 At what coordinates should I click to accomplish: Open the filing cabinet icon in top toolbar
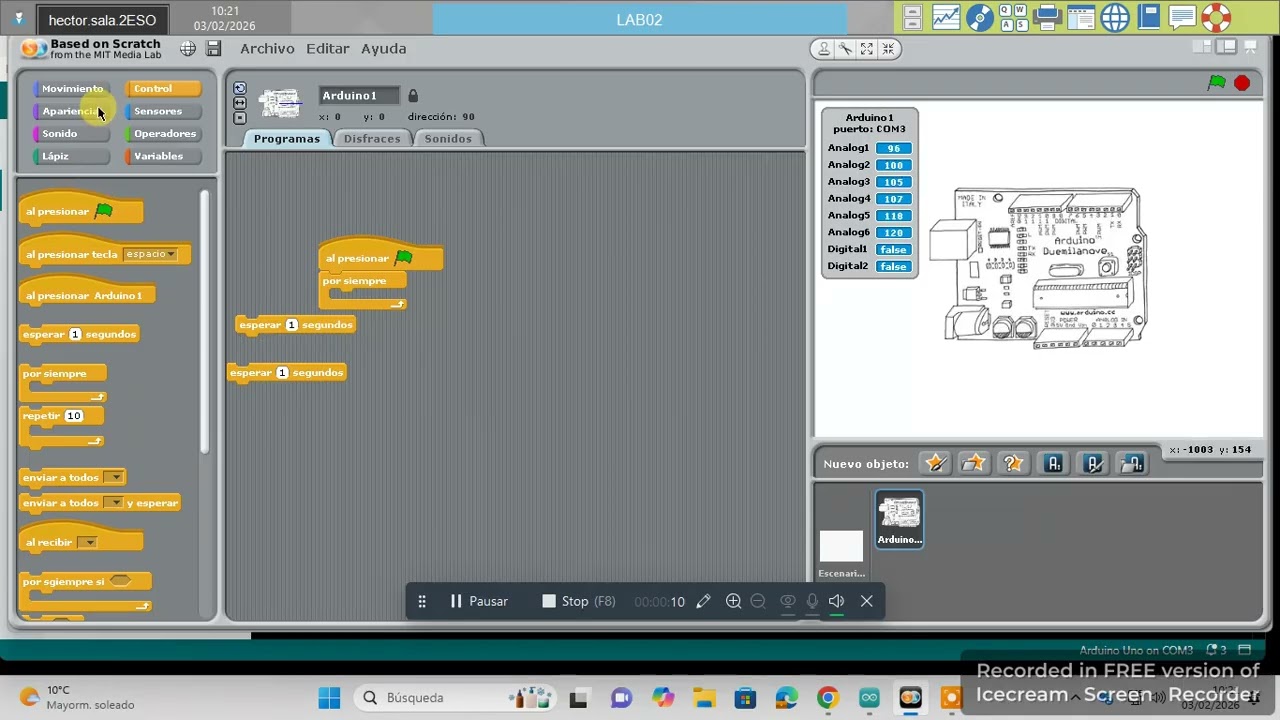tap(912, 18)
